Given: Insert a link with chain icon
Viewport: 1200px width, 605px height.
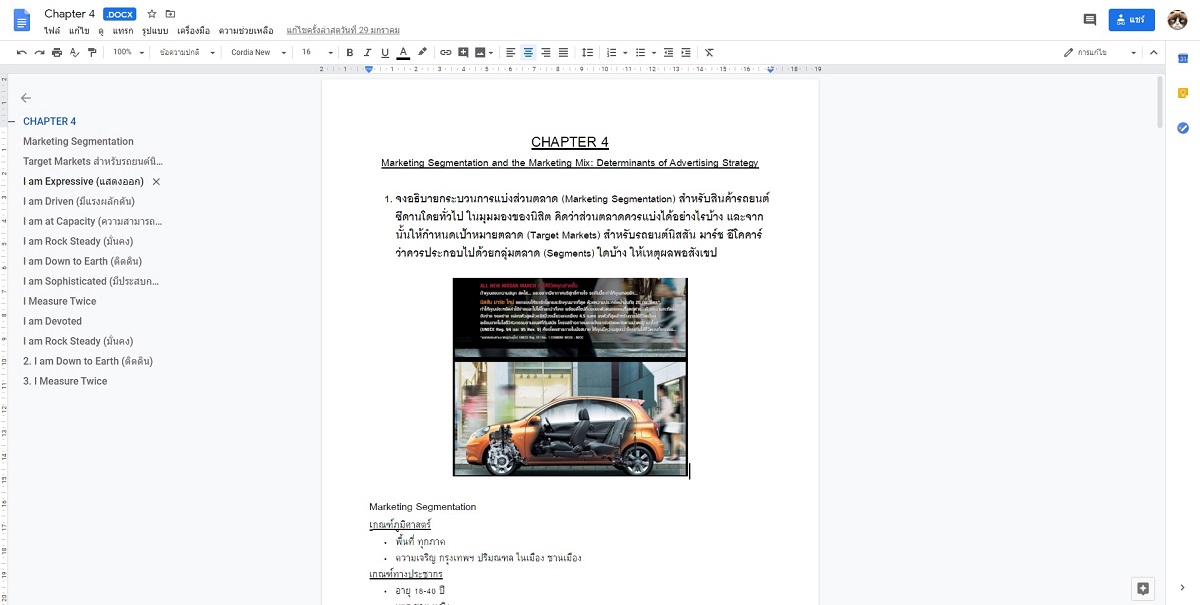Looking at the screenshot, I should pos(446,52).
